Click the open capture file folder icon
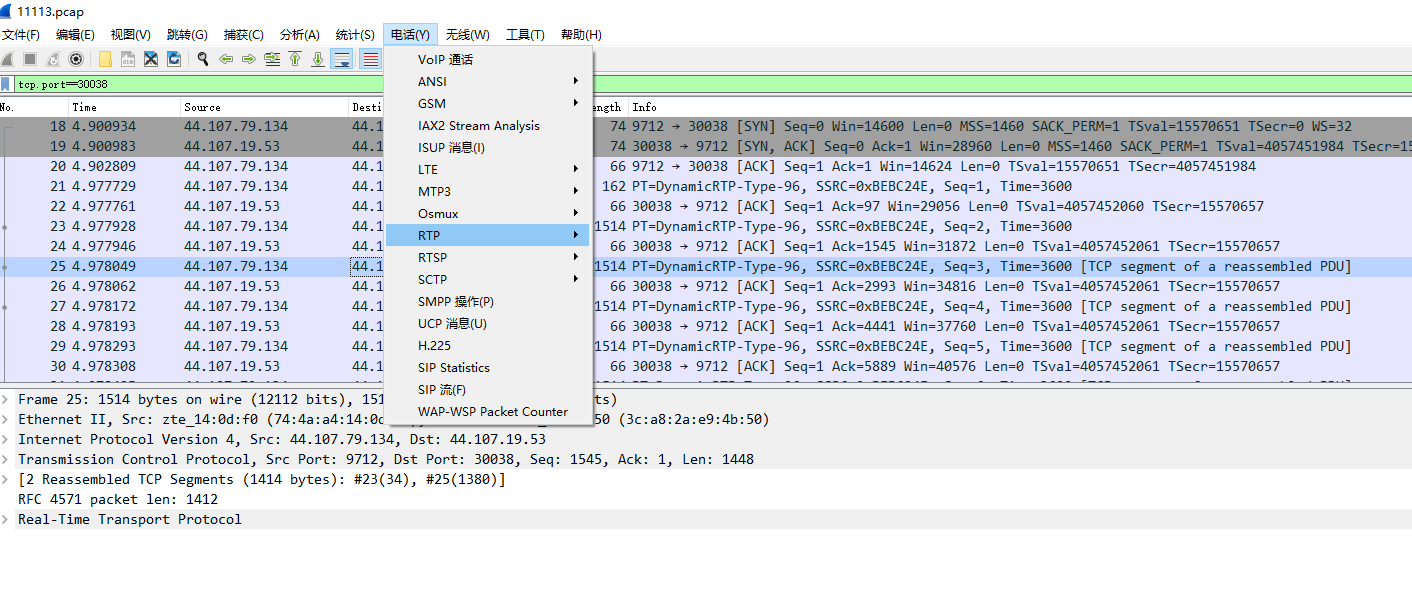The height and width of the screenshot is (601, 1412). click(105, 59)
